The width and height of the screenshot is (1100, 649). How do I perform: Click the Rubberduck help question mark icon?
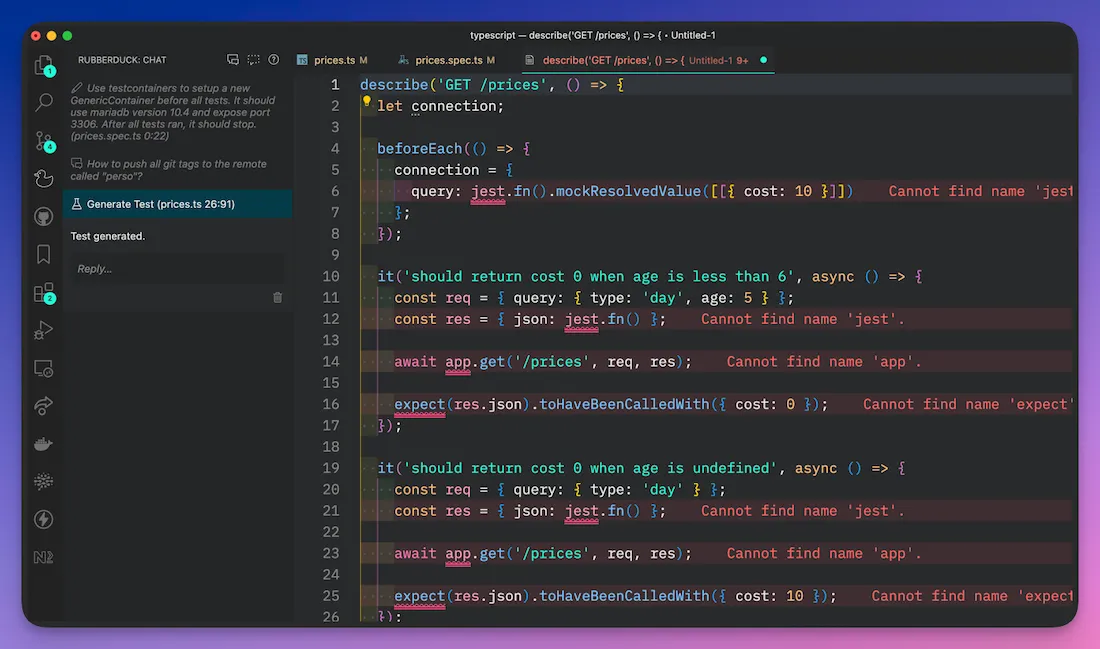pos(273,60)
